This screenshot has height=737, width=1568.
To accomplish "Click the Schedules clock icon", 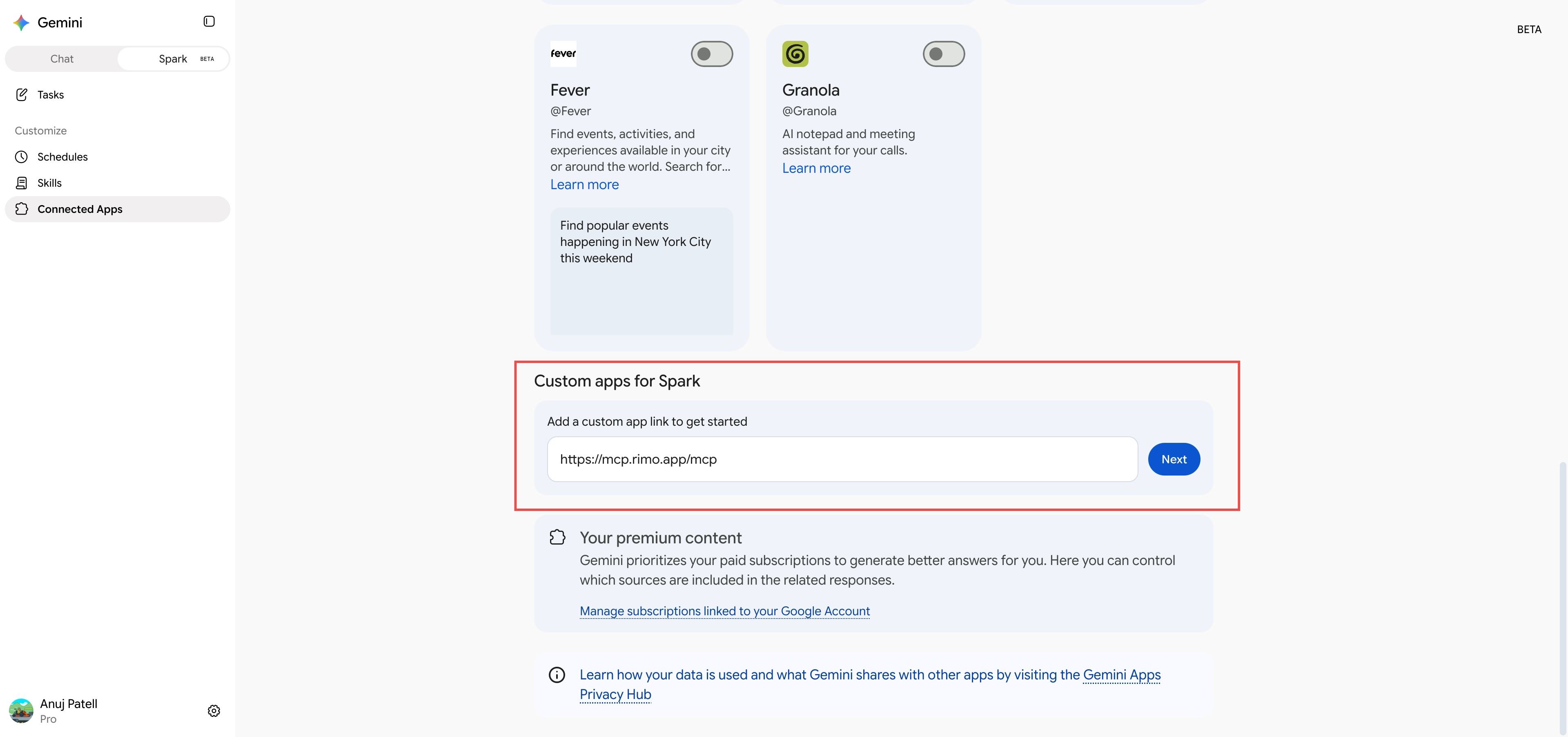I will (21, 156).
